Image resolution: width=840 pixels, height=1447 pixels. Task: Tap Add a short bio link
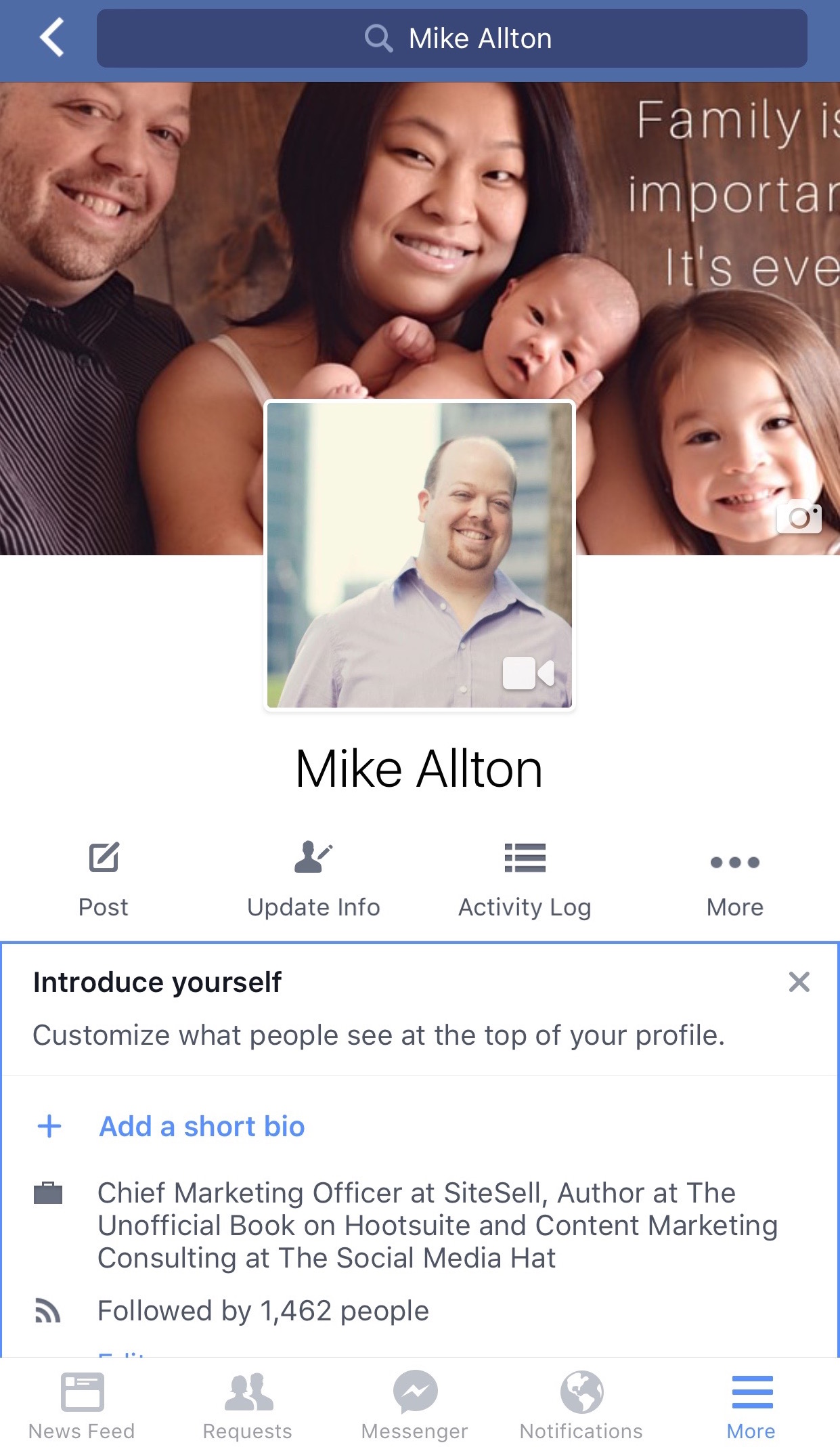pyautogui.click(x=202, y=1127)
